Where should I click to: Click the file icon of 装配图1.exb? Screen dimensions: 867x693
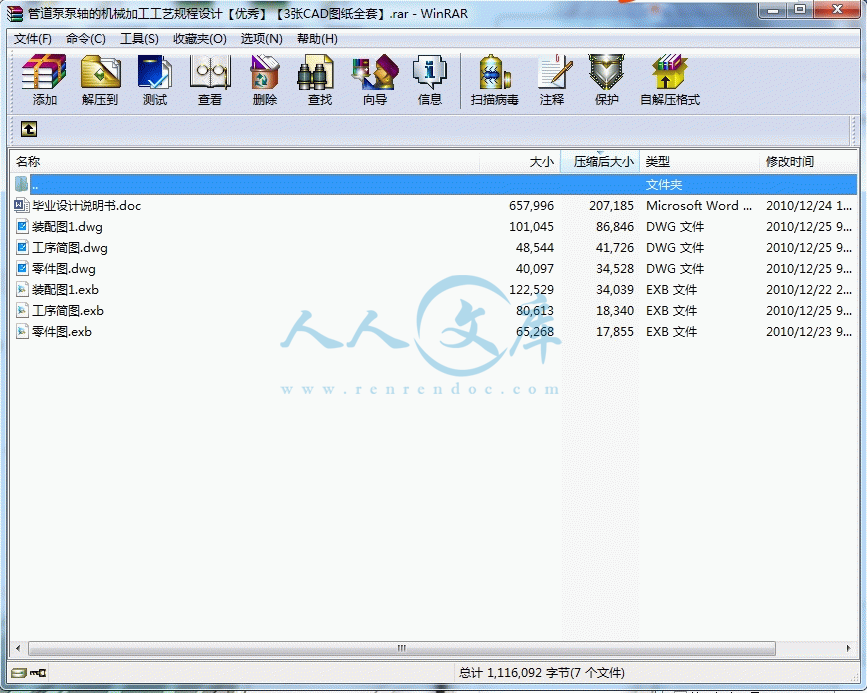[x=22, y=290]
